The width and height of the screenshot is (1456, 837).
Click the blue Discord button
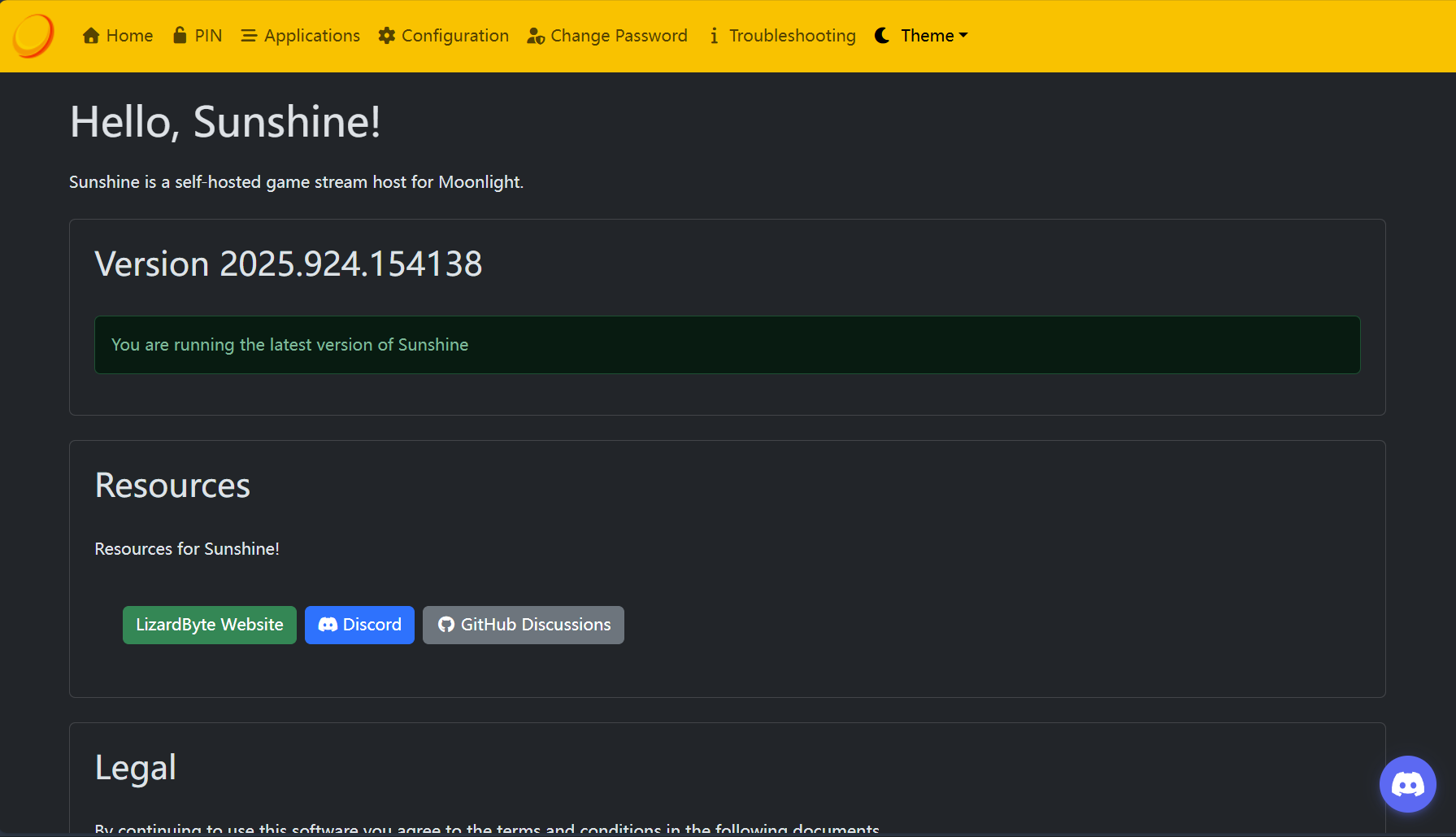point(359,625)
